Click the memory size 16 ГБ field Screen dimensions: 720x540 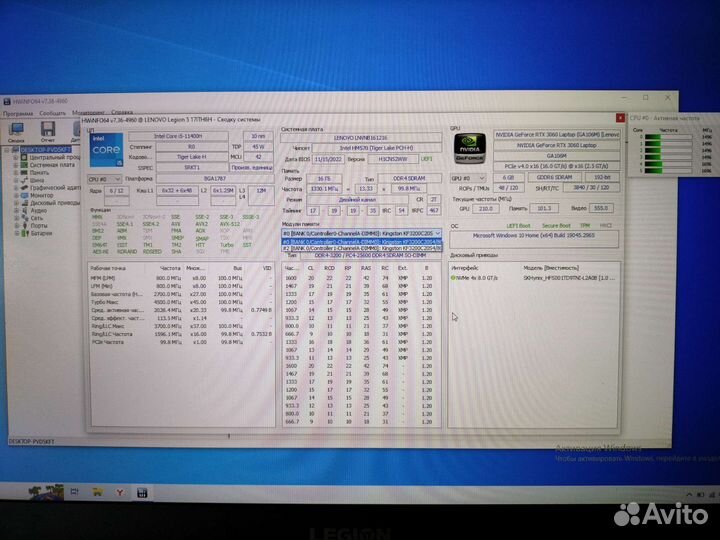324,179
